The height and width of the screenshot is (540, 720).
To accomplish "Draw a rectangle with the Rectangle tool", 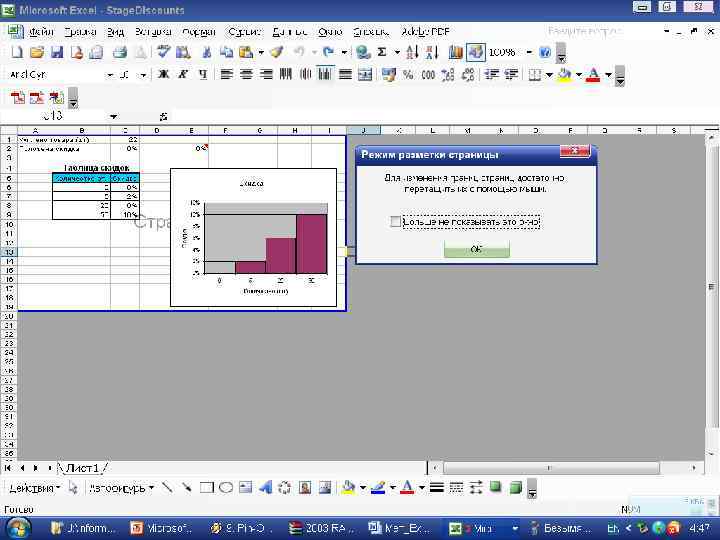I will tap(207, 487).
